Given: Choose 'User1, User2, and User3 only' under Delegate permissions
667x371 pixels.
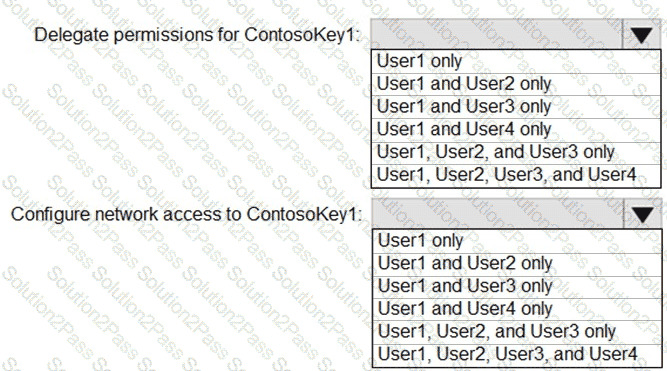Looking at the screenshot, I should pos(516,152).
